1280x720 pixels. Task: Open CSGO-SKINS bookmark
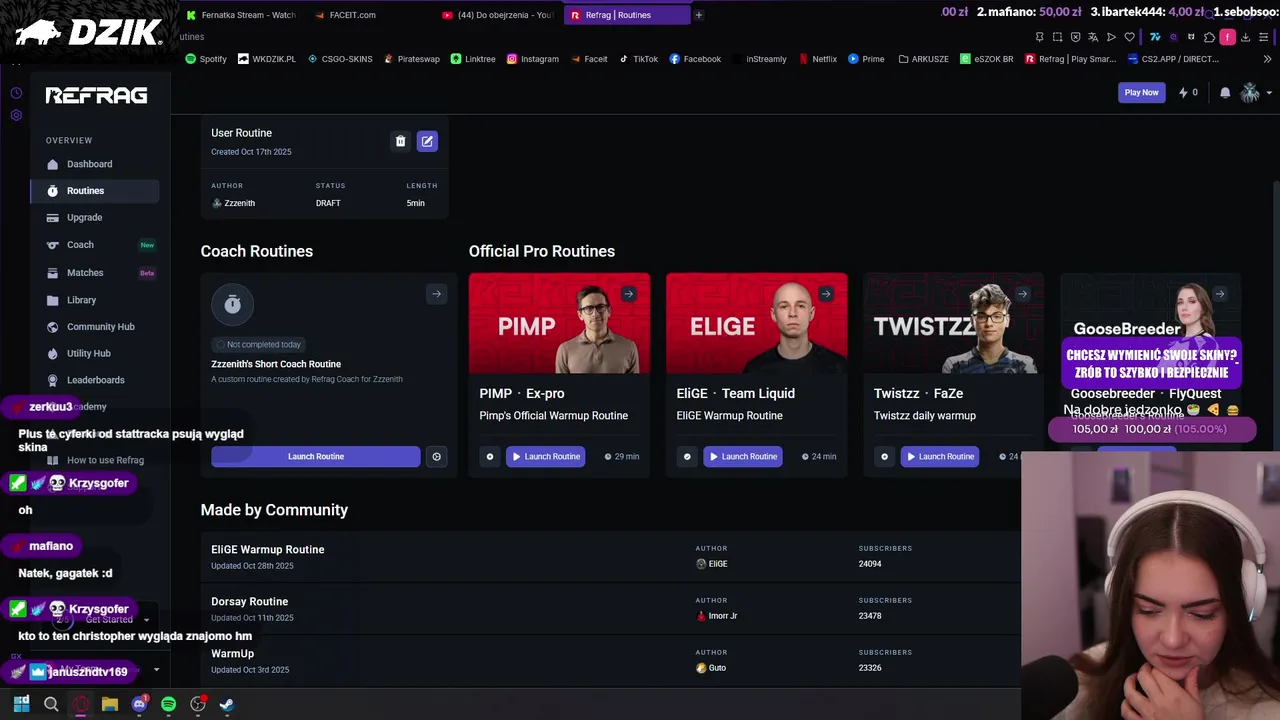point(340,59)
